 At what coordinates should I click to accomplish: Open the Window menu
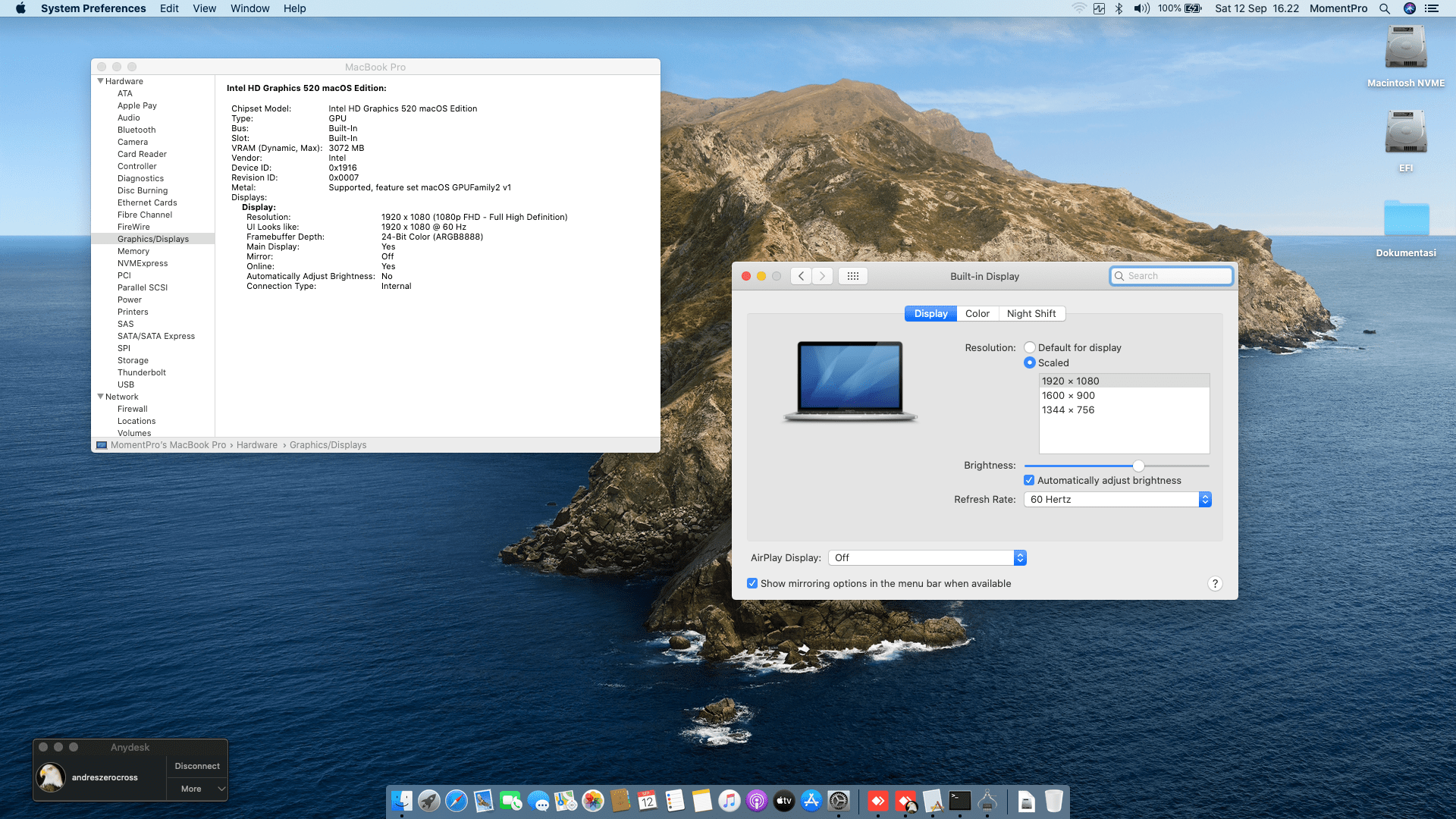coord(250,8)
